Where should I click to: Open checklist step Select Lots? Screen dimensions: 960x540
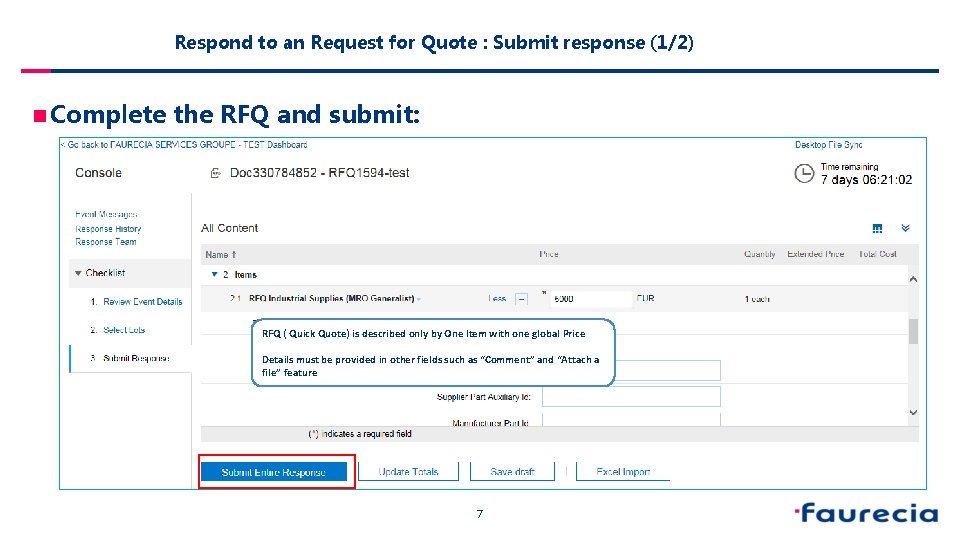pyautogui.click(x=124, y=330)
